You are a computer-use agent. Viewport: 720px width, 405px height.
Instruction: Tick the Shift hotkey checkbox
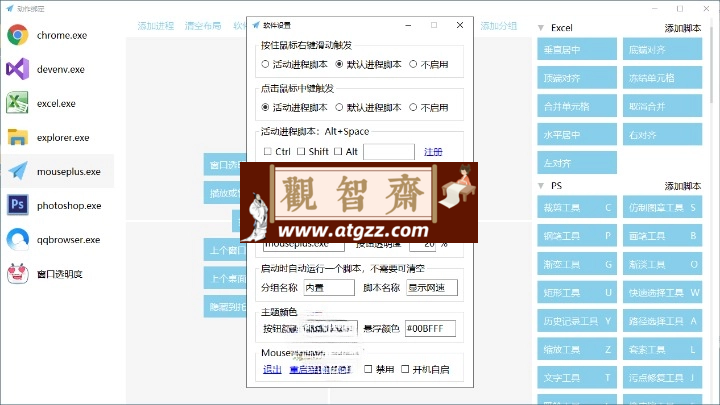click(x=301, y=152)
